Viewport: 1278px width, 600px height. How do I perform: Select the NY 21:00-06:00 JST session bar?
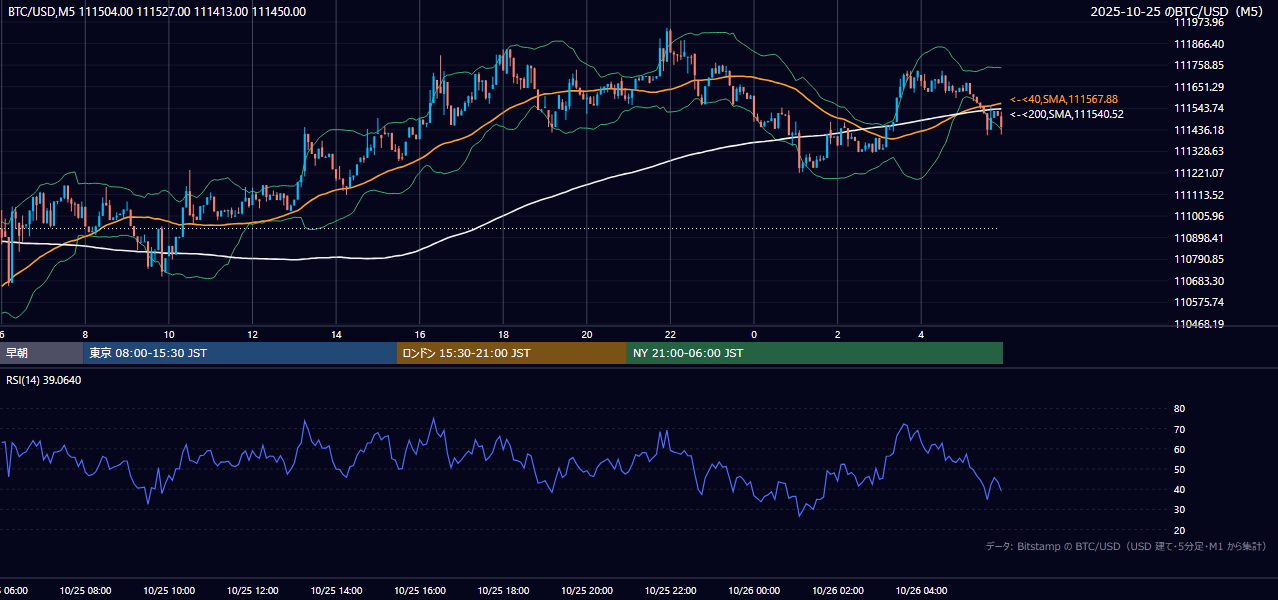click(815, 353)
